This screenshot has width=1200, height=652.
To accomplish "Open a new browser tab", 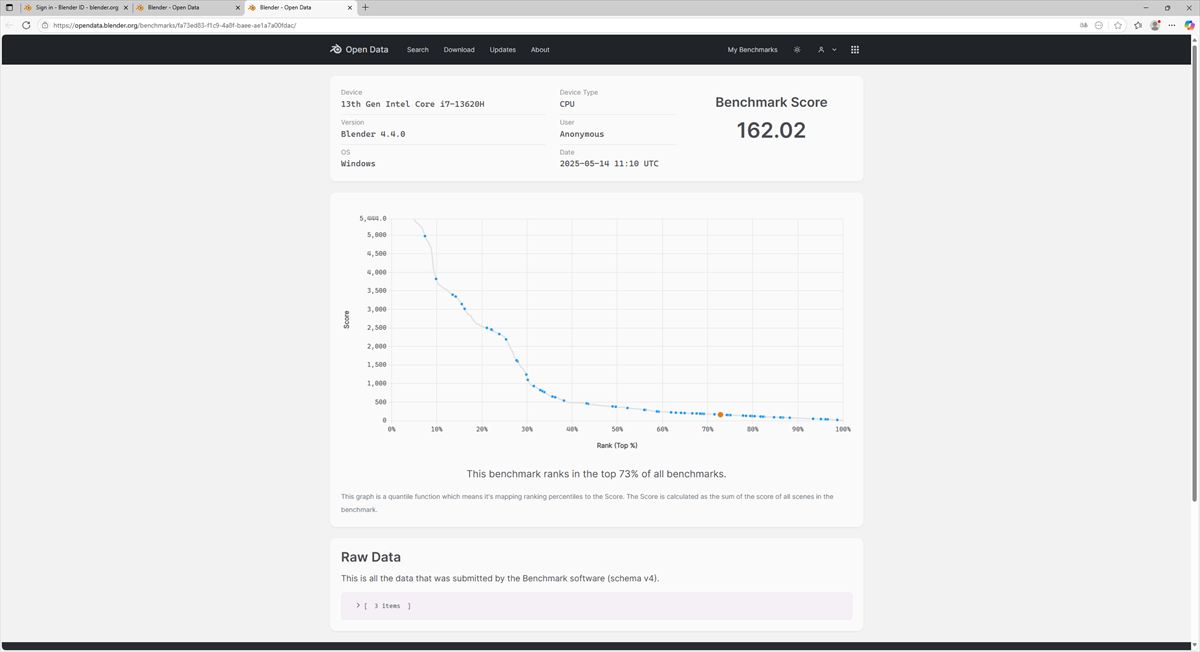I will pos(365,7).
